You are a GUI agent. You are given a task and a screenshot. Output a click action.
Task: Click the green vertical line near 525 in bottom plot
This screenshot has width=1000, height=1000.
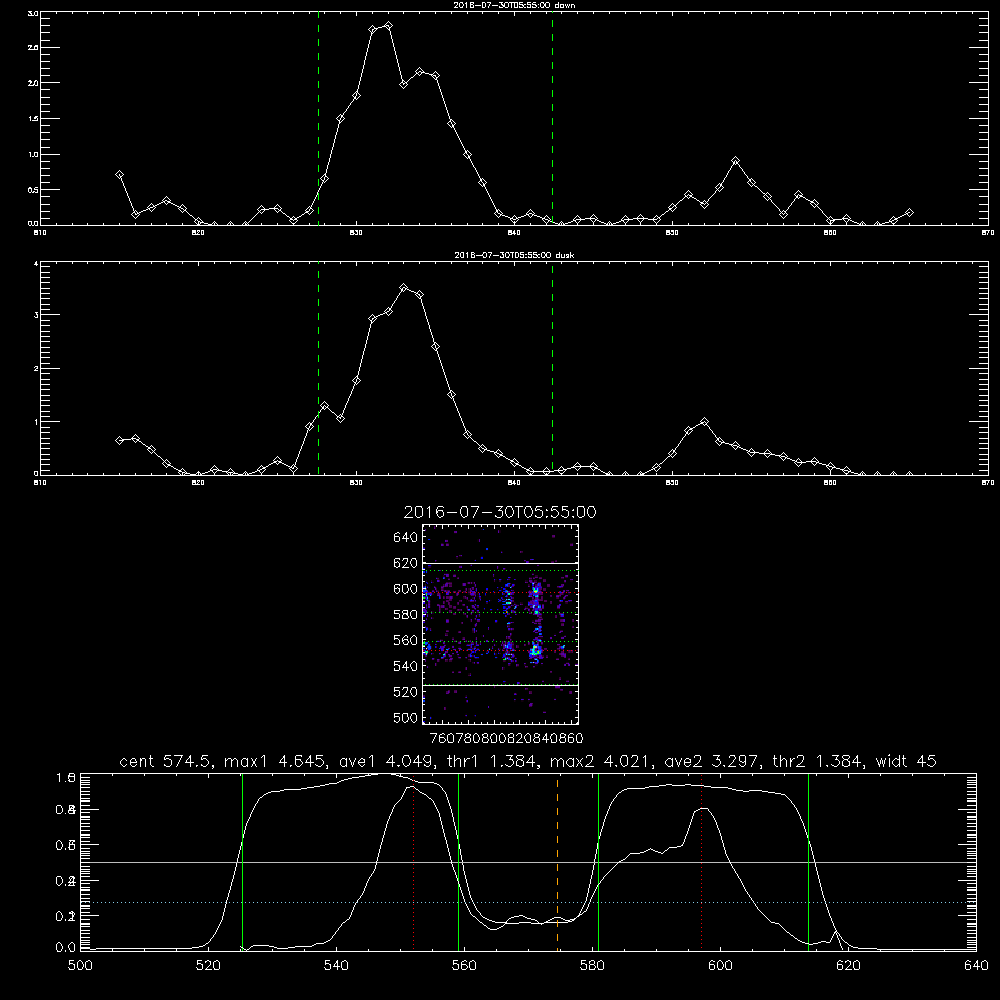242,861
